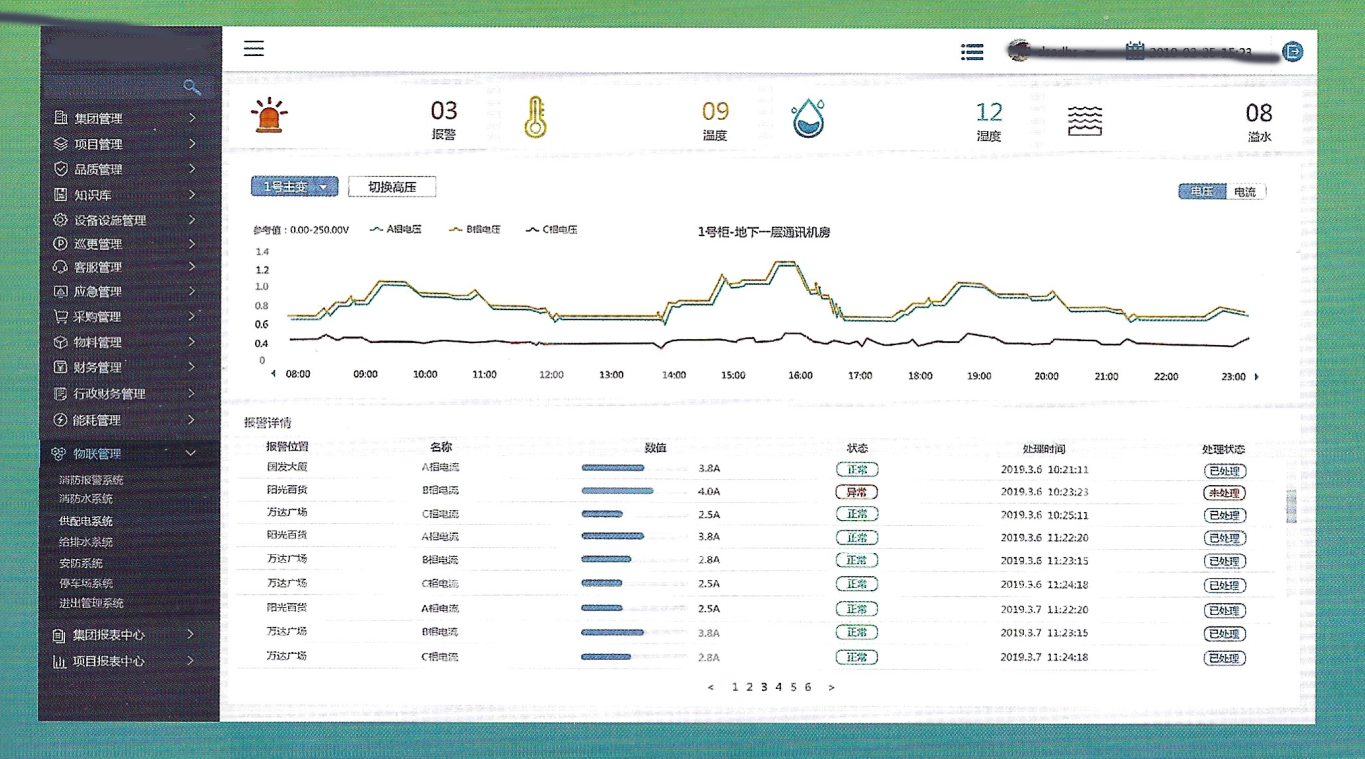1365x759 pixels.
Task: Expand the 集团管理 chevron
Action: 192,118
